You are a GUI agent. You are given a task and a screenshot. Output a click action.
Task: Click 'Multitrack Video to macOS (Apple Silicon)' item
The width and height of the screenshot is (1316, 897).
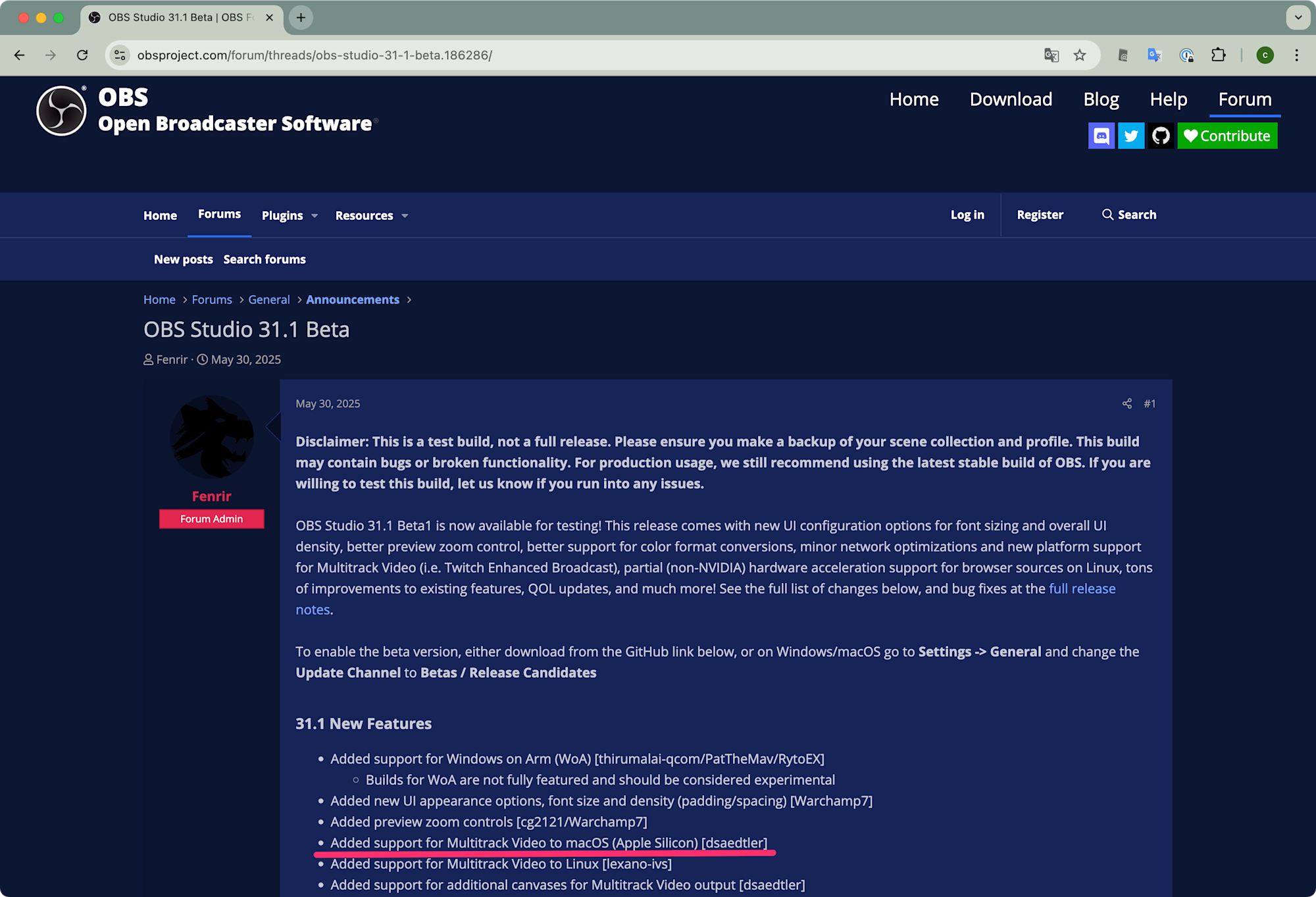tap(549, 842)
